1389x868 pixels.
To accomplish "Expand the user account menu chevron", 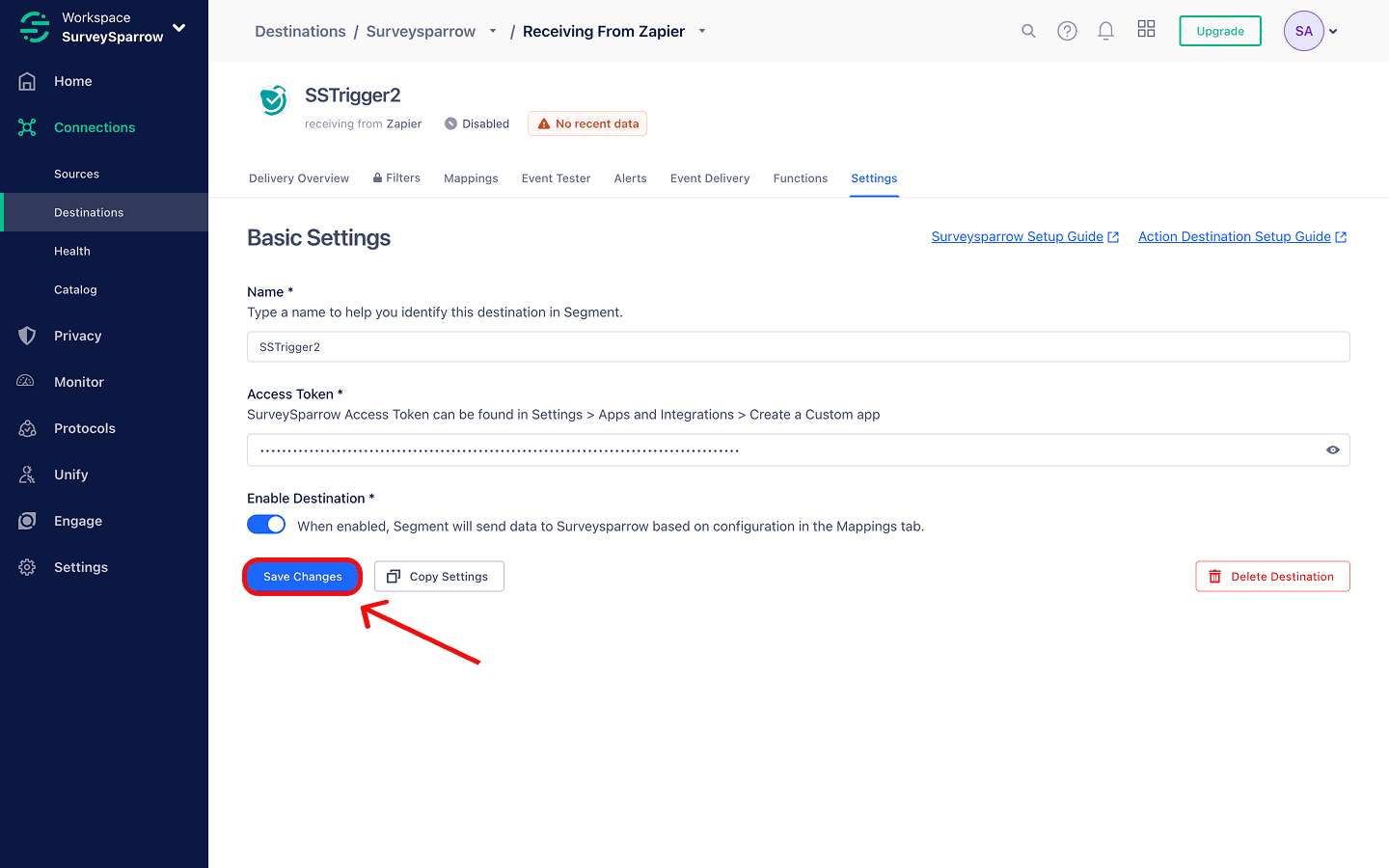I will click(1333, 31).
